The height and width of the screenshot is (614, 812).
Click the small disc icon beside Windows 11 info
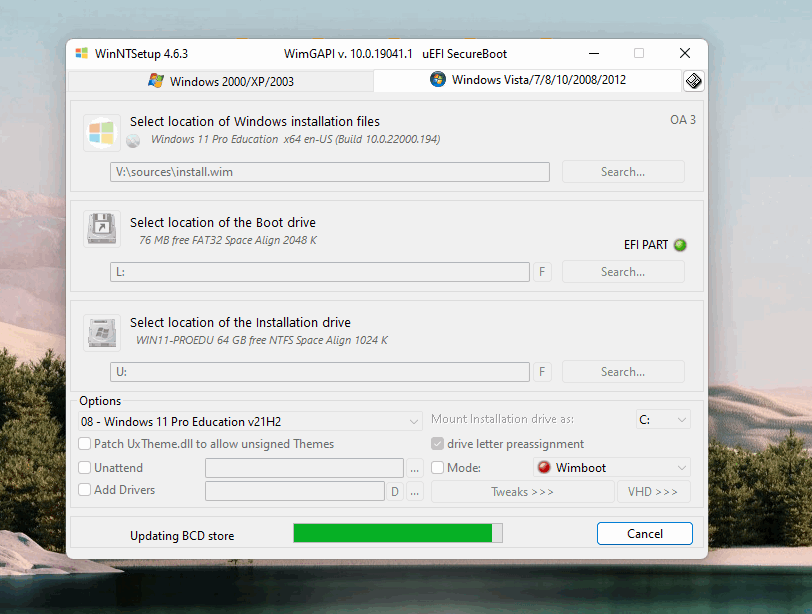tap(133, 141)
